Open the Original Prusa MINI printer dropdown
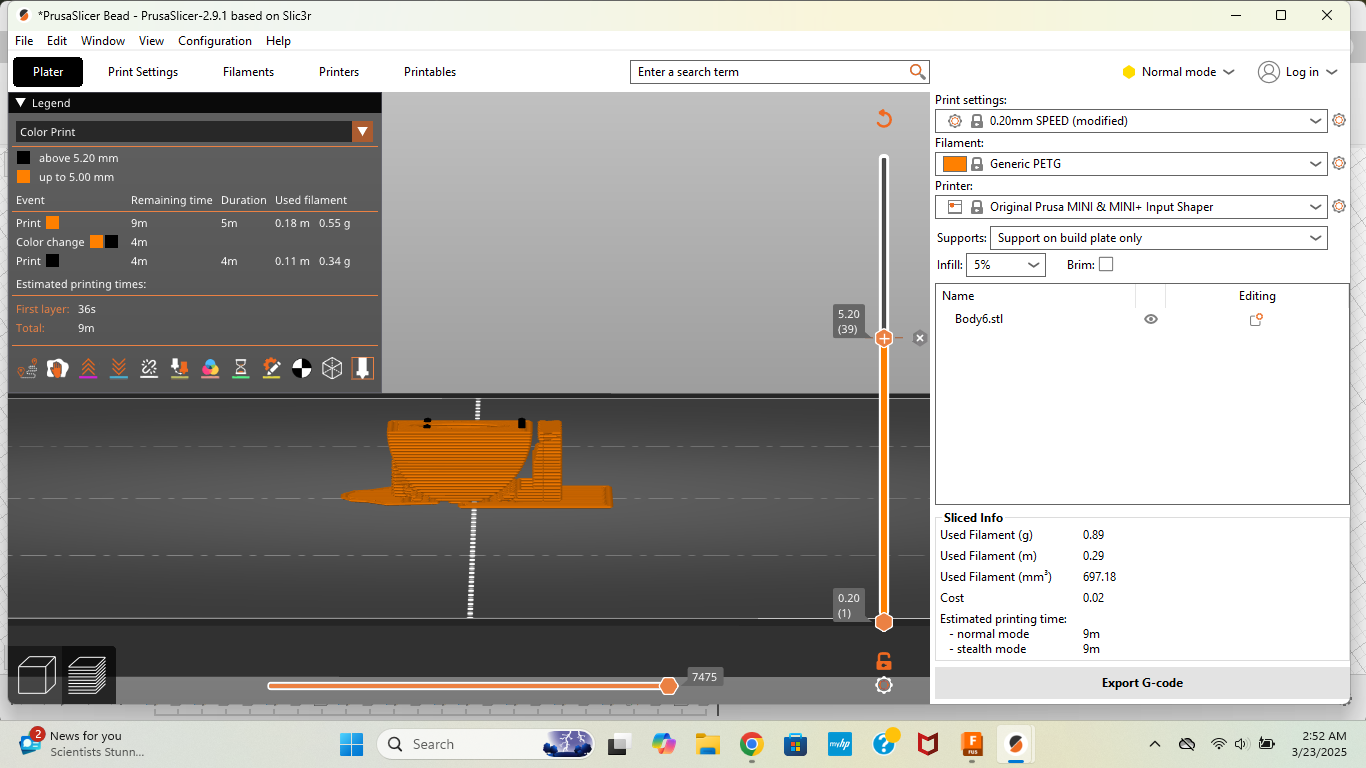Viewport: 1366px width, 768px height. coord(1132,207)
